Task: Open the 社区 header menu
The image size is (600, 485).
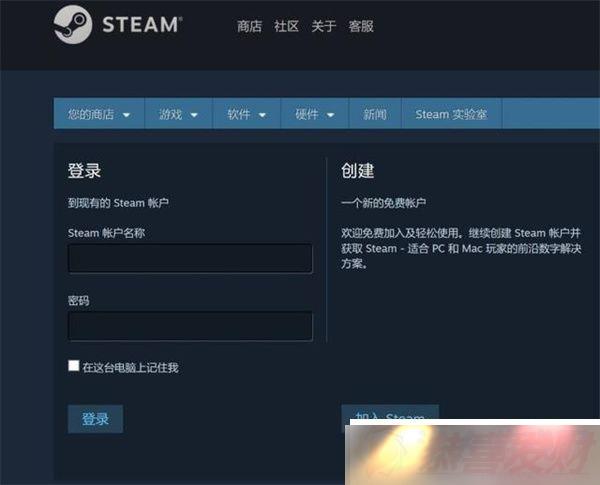Action: click(286, 26)
